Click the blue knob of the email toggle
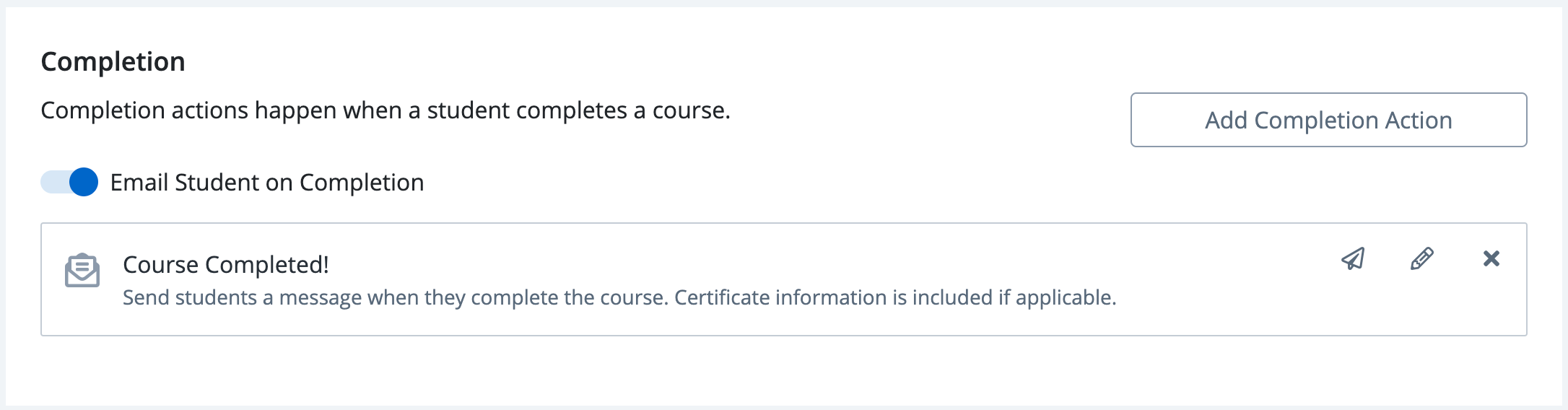1568x410 pixels. 84,182
